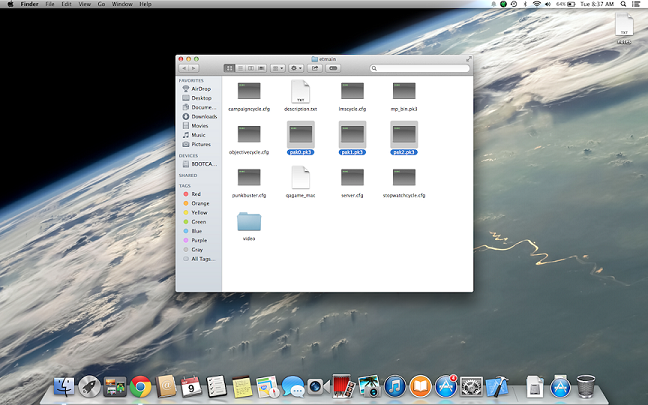This screenshot has width=648, height=405.
Task: Open the Trash in the Dock
Action: (x=586, y=387)
